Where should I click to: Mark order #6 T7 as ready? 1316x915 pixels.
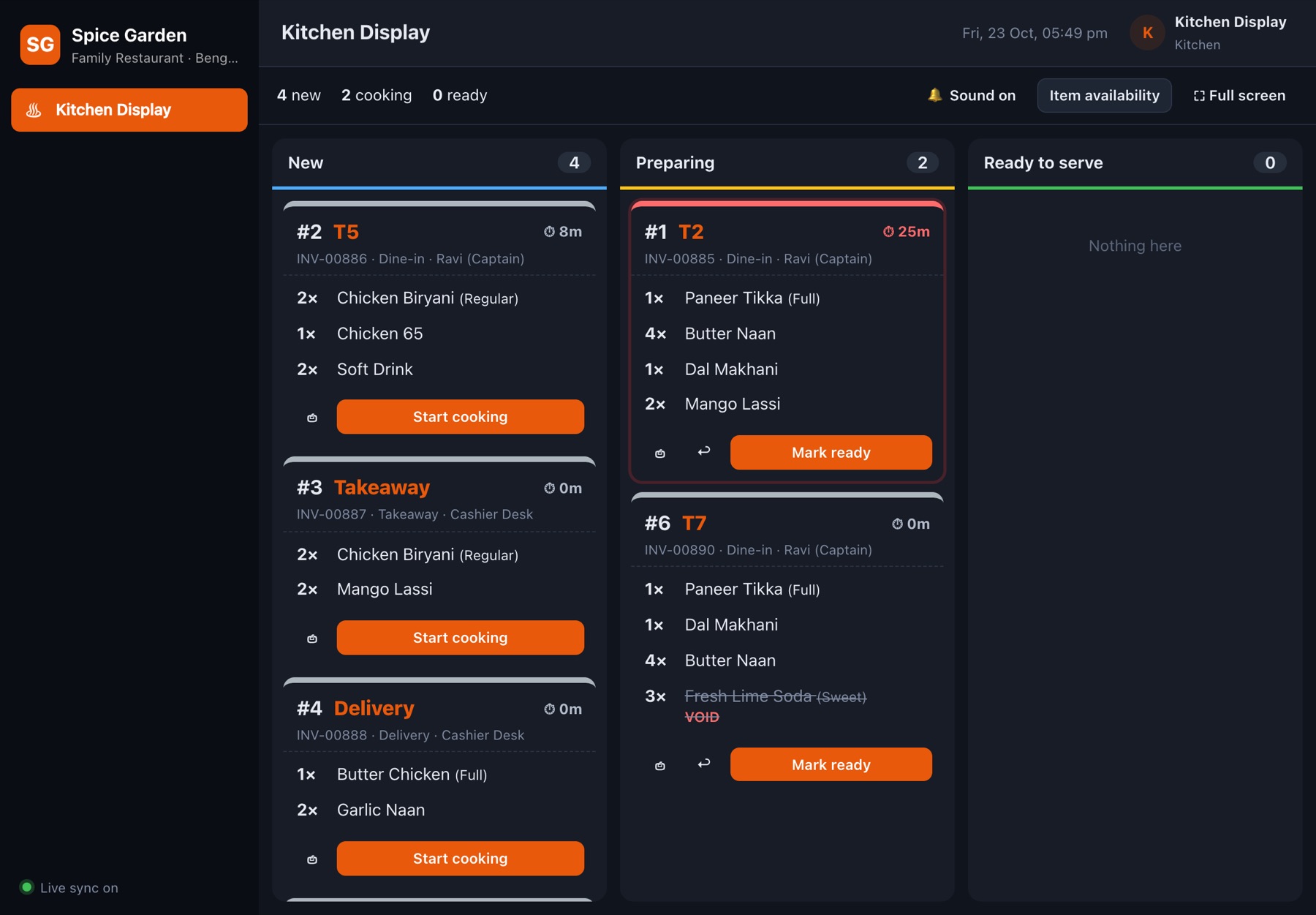coord(831,765)
